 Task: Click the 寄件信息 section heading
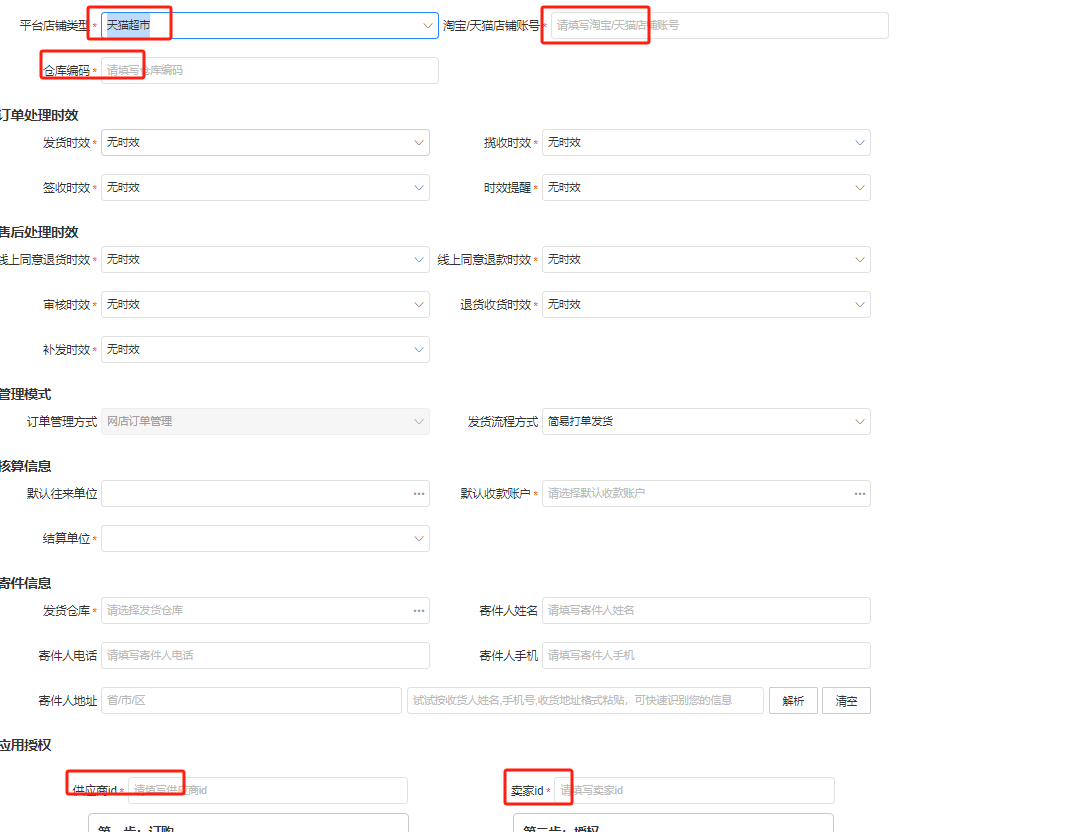click(x=26, y=583)
